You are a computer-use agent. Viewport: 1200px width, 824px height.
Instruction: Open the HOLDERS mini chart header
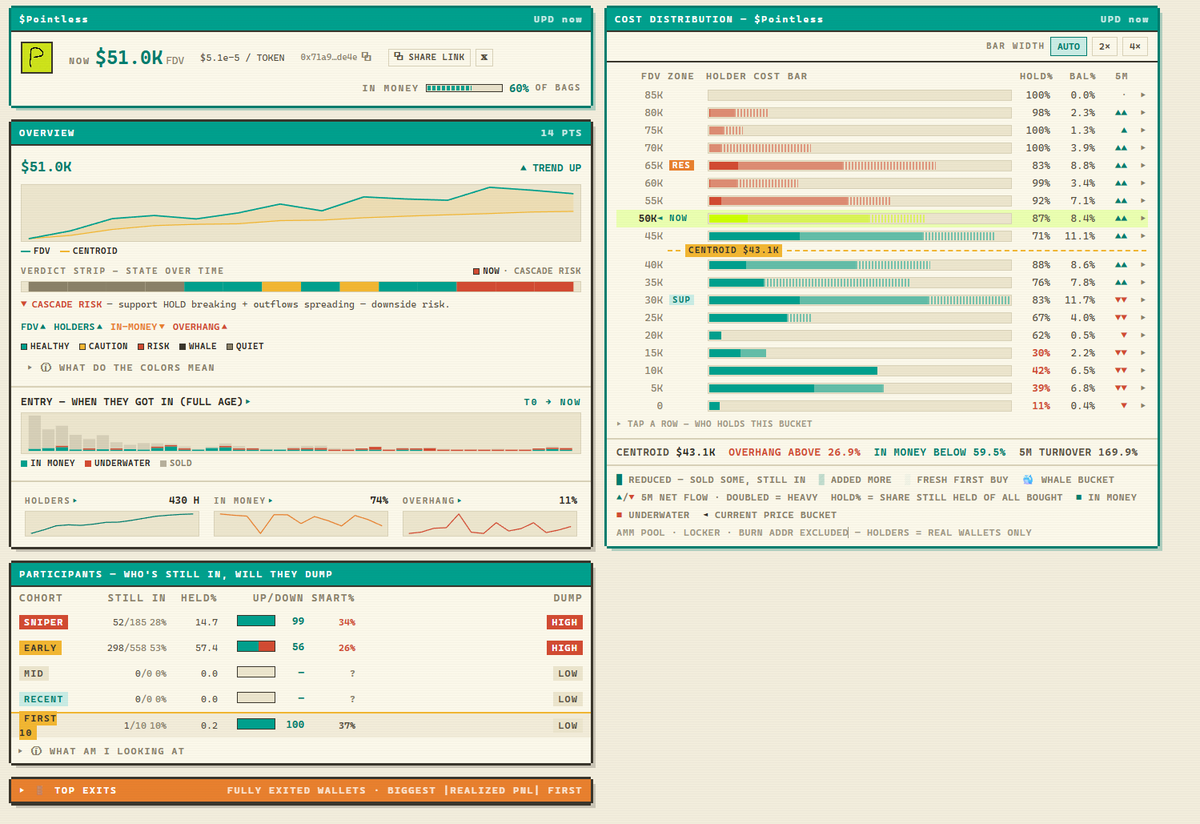pos(50,500)
